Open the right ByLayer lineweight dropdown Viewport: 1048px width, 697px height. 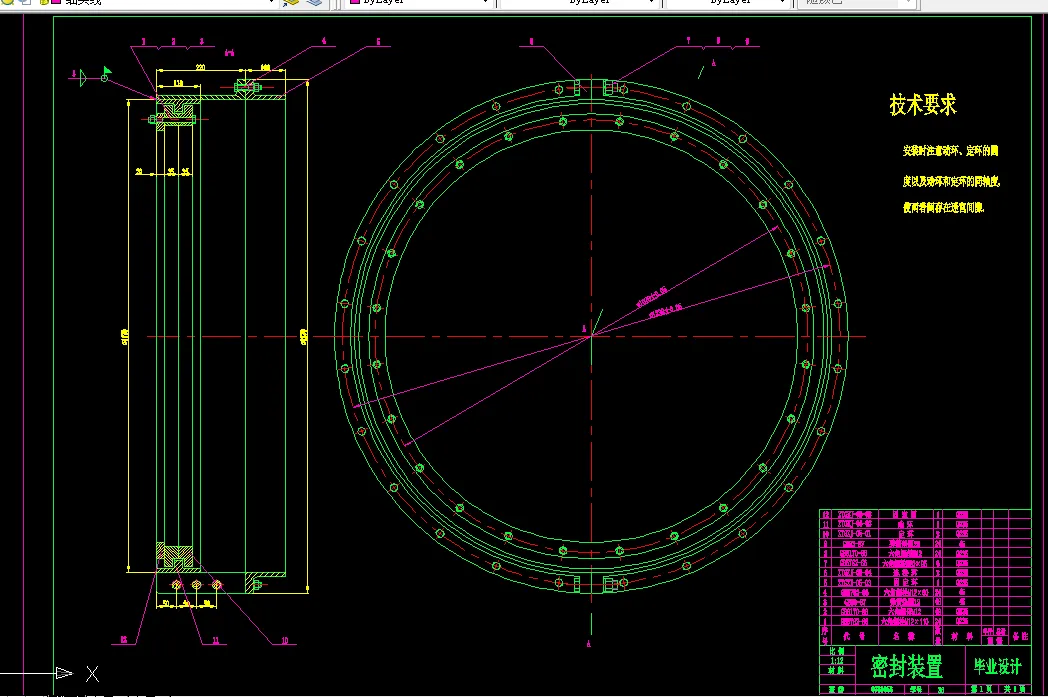point(729,3)
